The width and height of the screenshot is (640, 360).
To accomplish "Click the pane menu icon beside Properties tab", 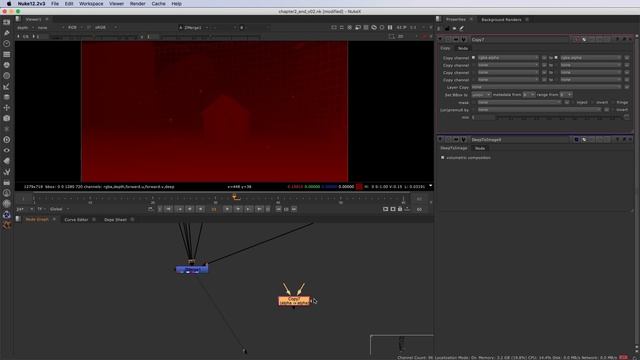I will pos(439,19).
